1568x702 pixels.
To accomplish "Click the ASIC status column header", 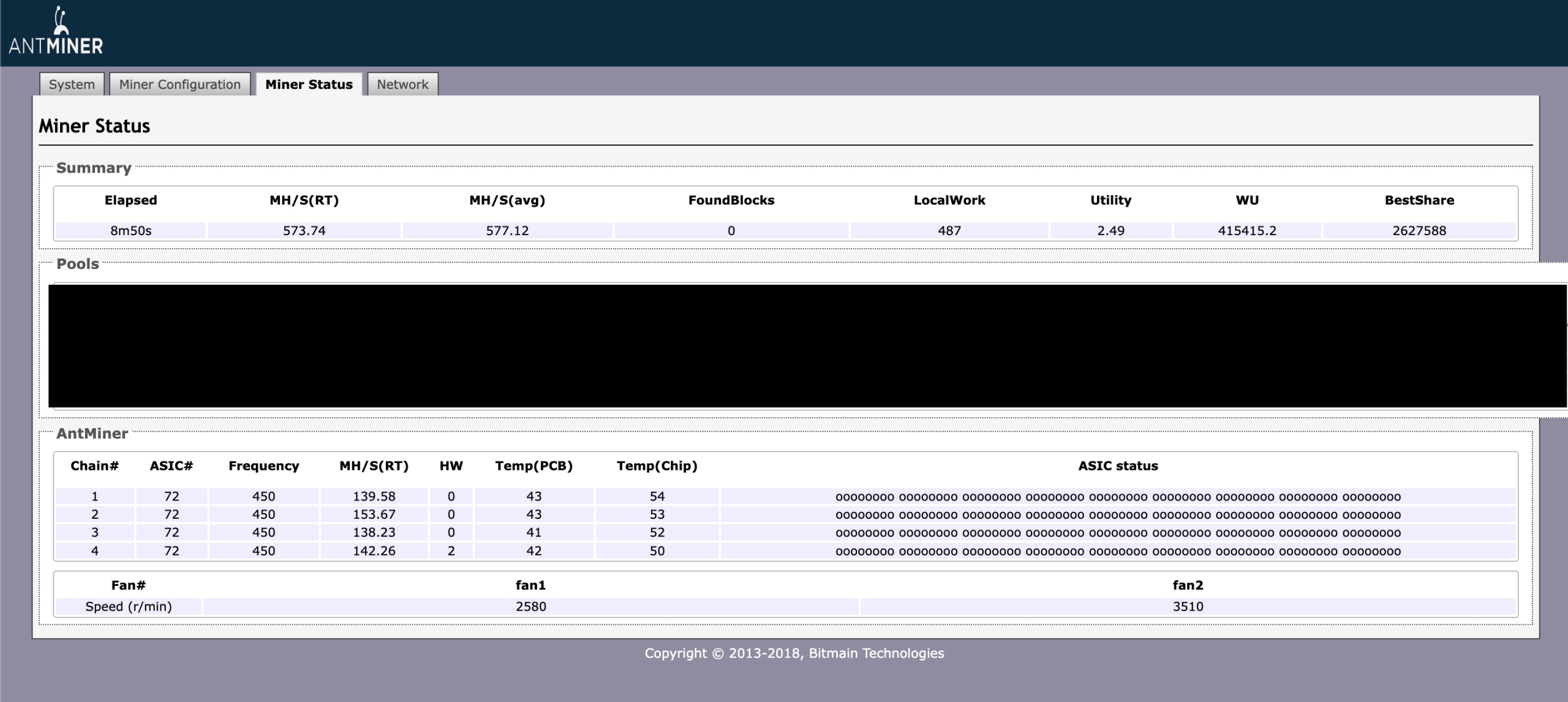I will [x=1118, y=466].
